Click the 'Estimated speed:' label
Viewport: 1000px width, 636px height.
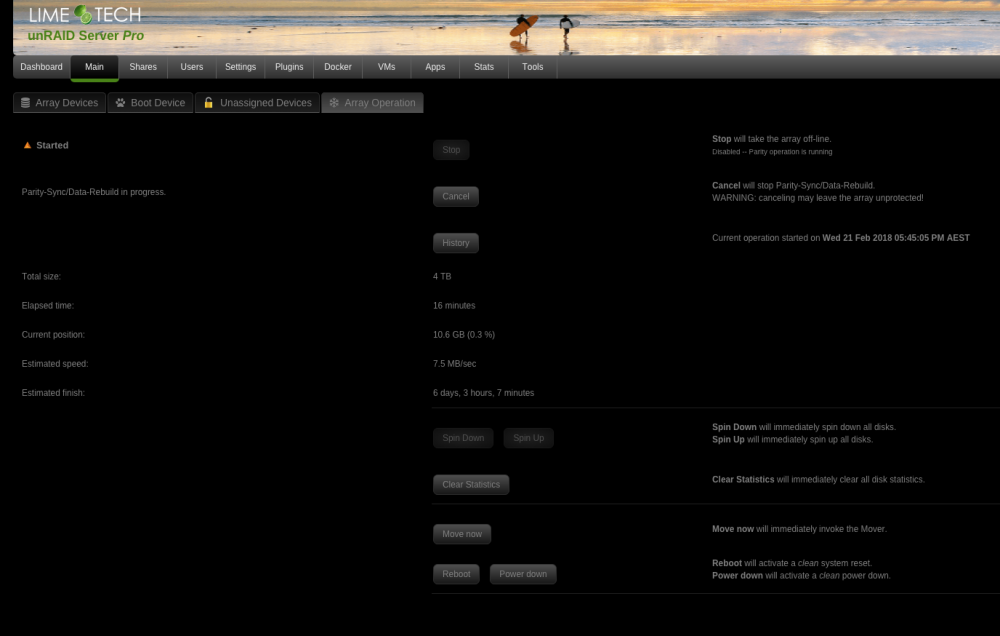pos(55,364)
